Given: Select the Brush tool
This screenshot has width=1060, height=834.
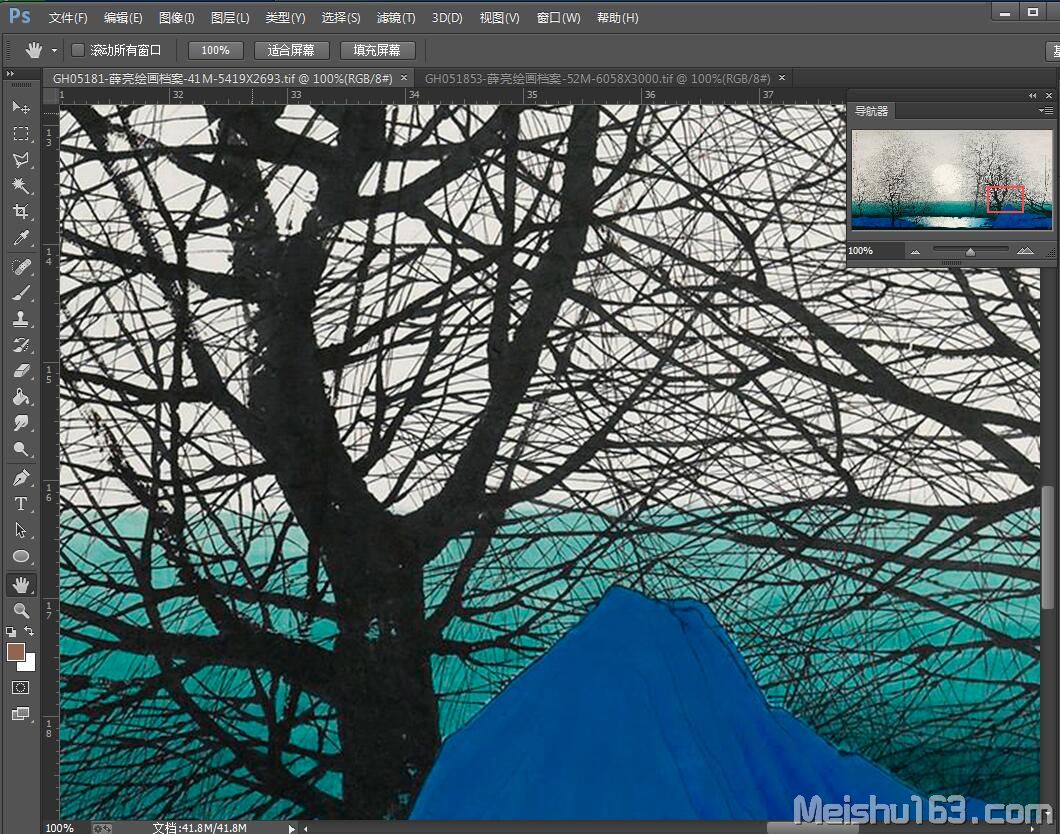Looking at the screenshot, I should 21,293.
